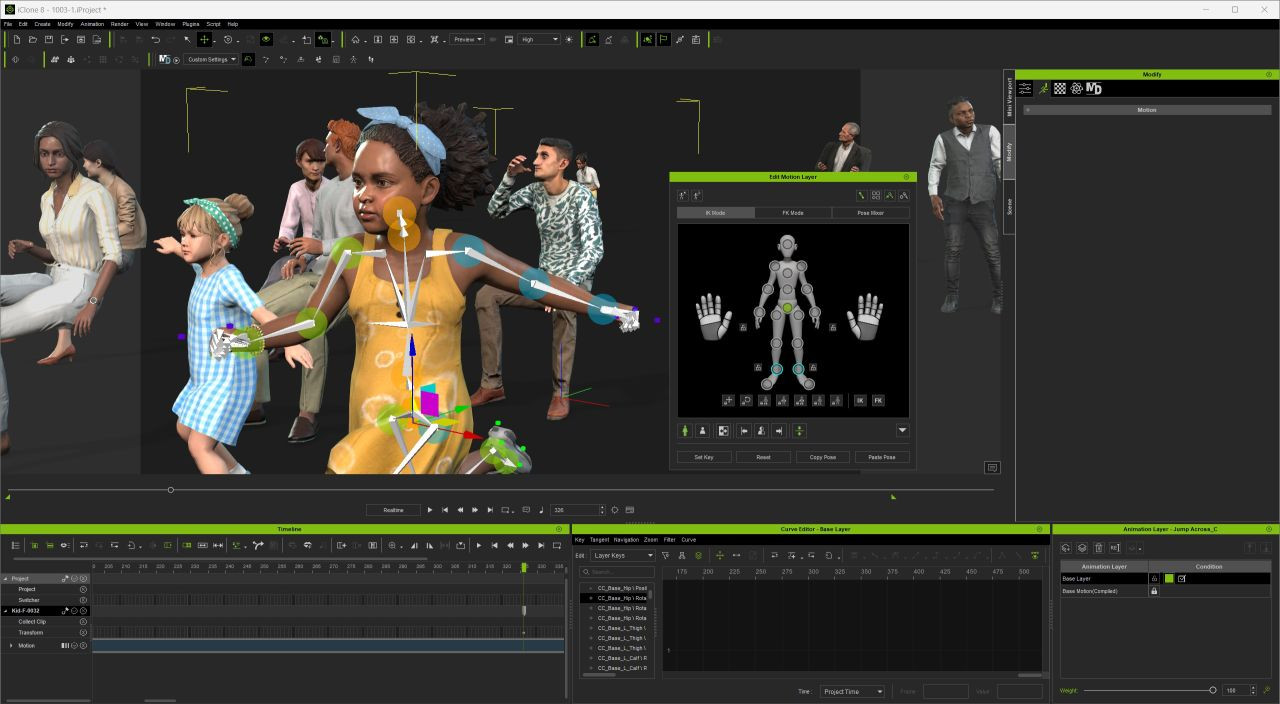Expand the Motion track in the timeline
Image resolution: width=1280 pixels, height=704 pixels.
coord(11,646)
